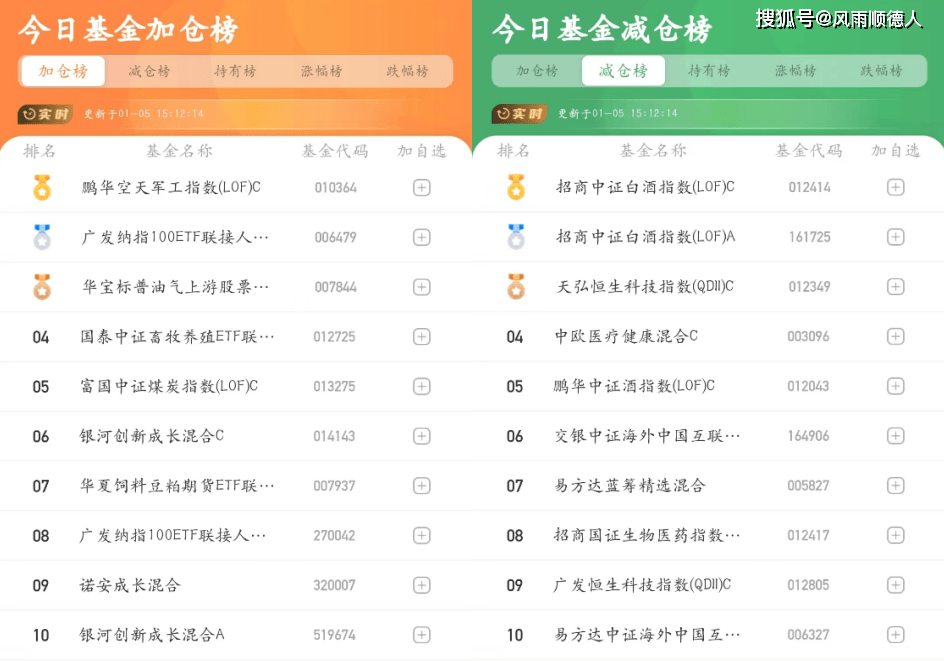
Task: Click the orange 实时 badge on left panel
Action: [45, 114]
